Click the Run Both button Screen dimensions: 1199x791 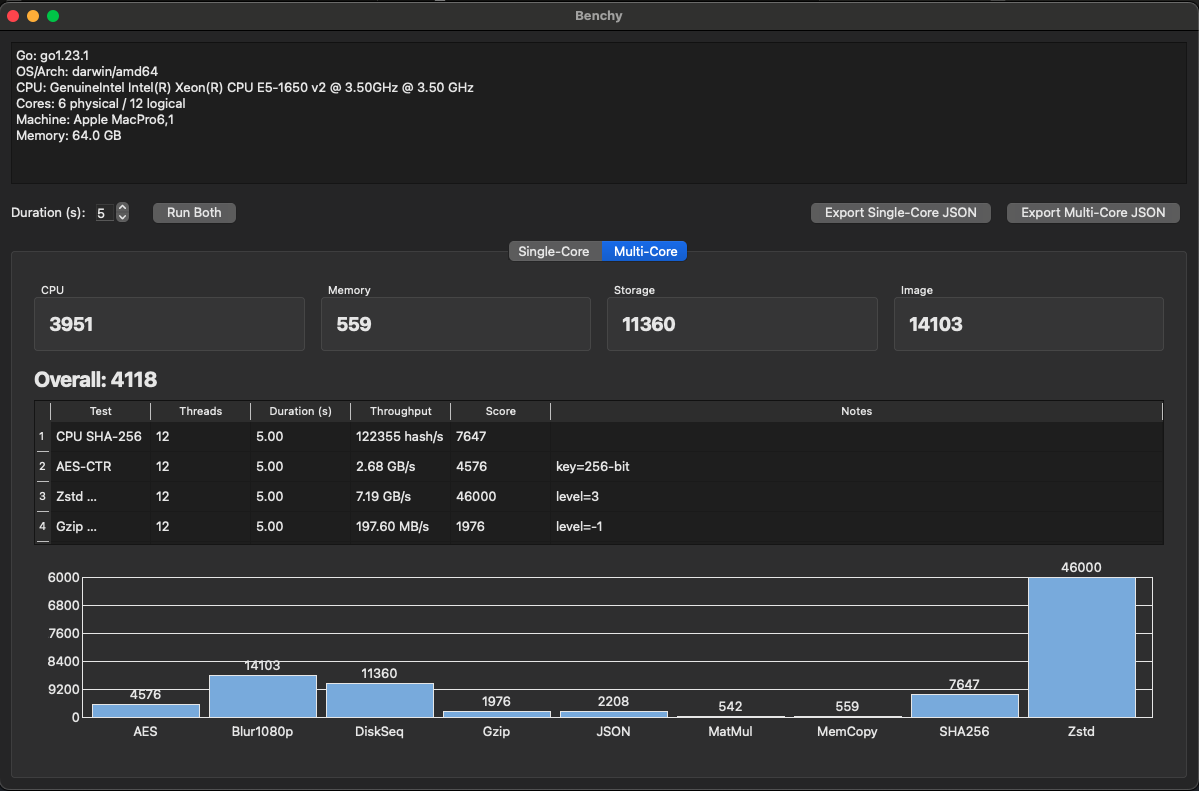tap(194, 212)
